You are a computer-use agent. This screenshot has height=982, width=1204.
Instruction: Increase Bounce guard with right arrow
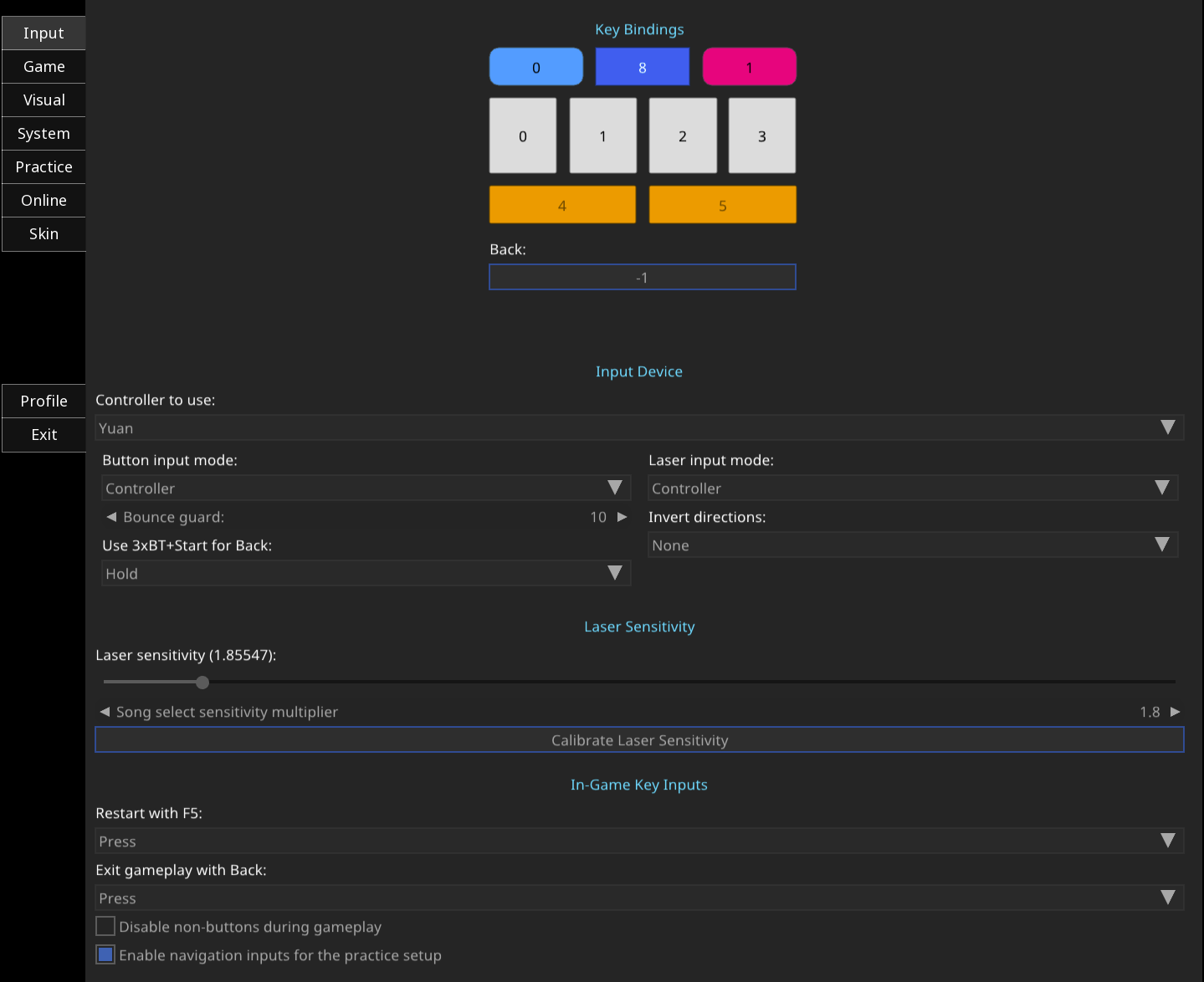622,517
